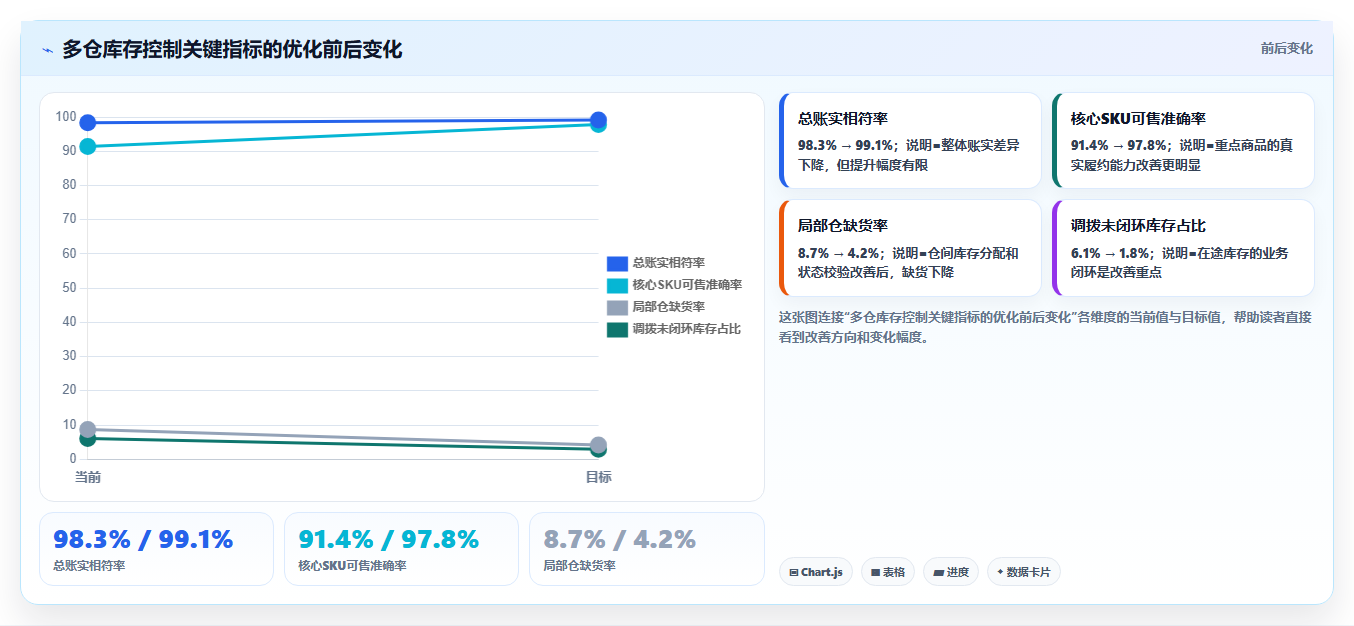Toggle the 局部仓缺货率 legend swatch
The image size is (1354, 626).
point(617,307)
